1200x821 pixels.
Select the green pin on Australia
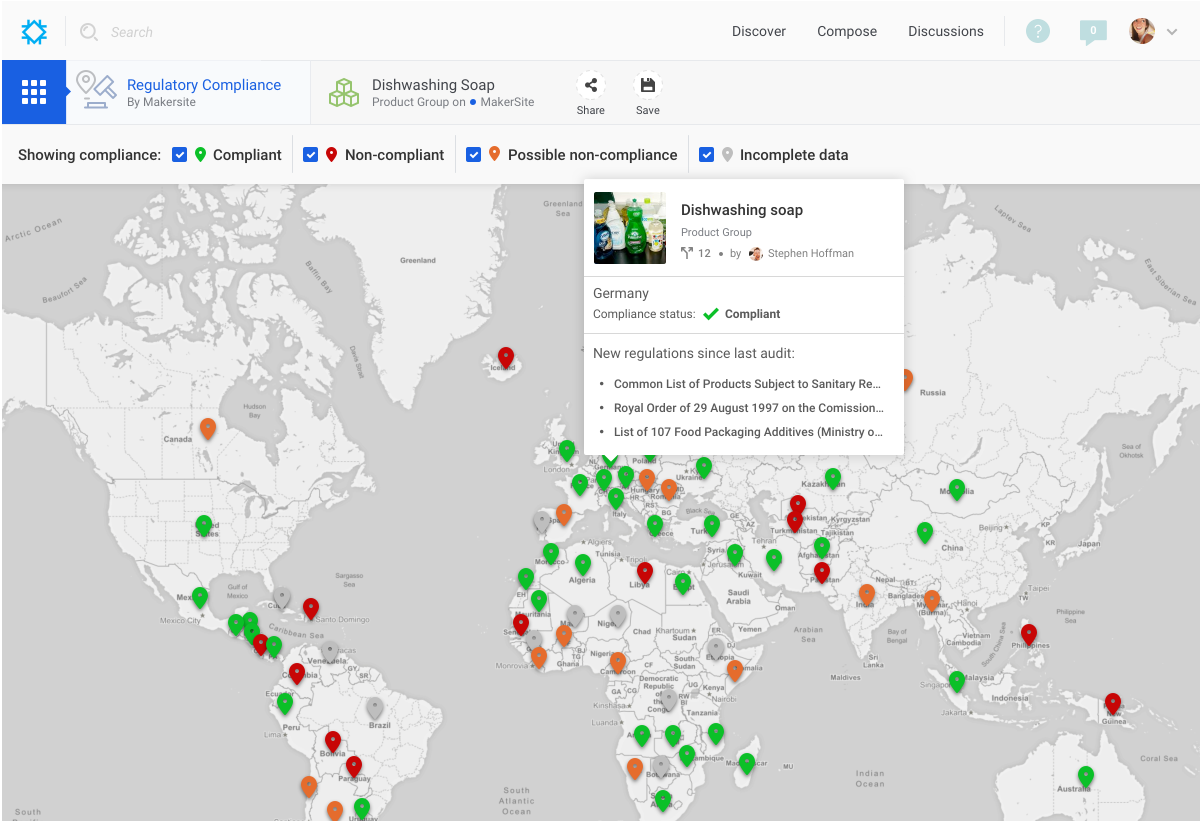(1086, 777)
